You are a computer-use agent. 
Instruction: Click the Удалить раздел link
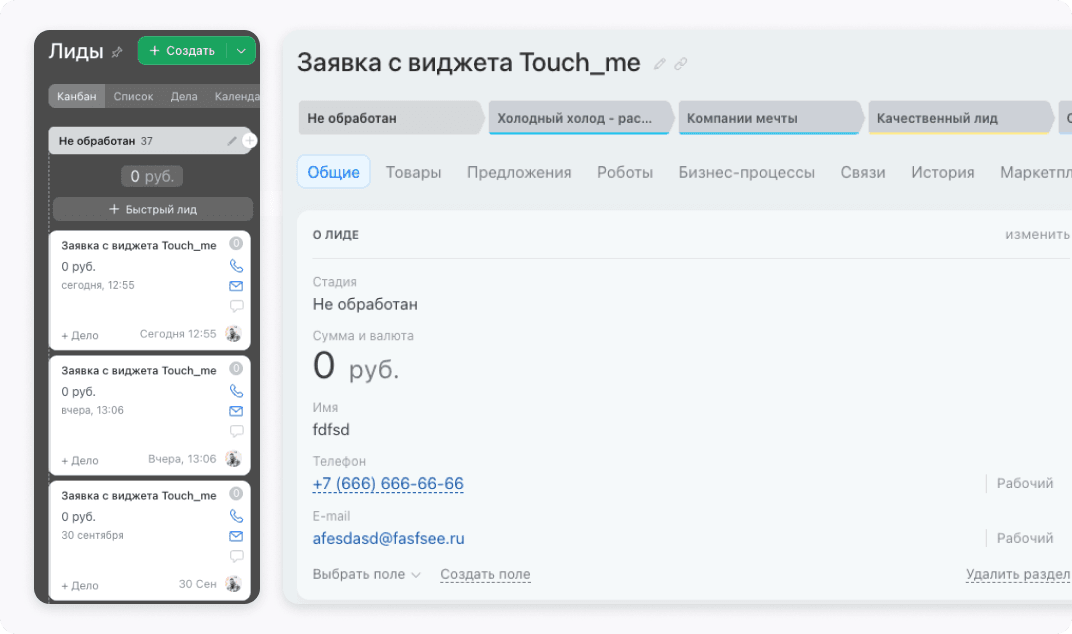tap(1018, 574)
